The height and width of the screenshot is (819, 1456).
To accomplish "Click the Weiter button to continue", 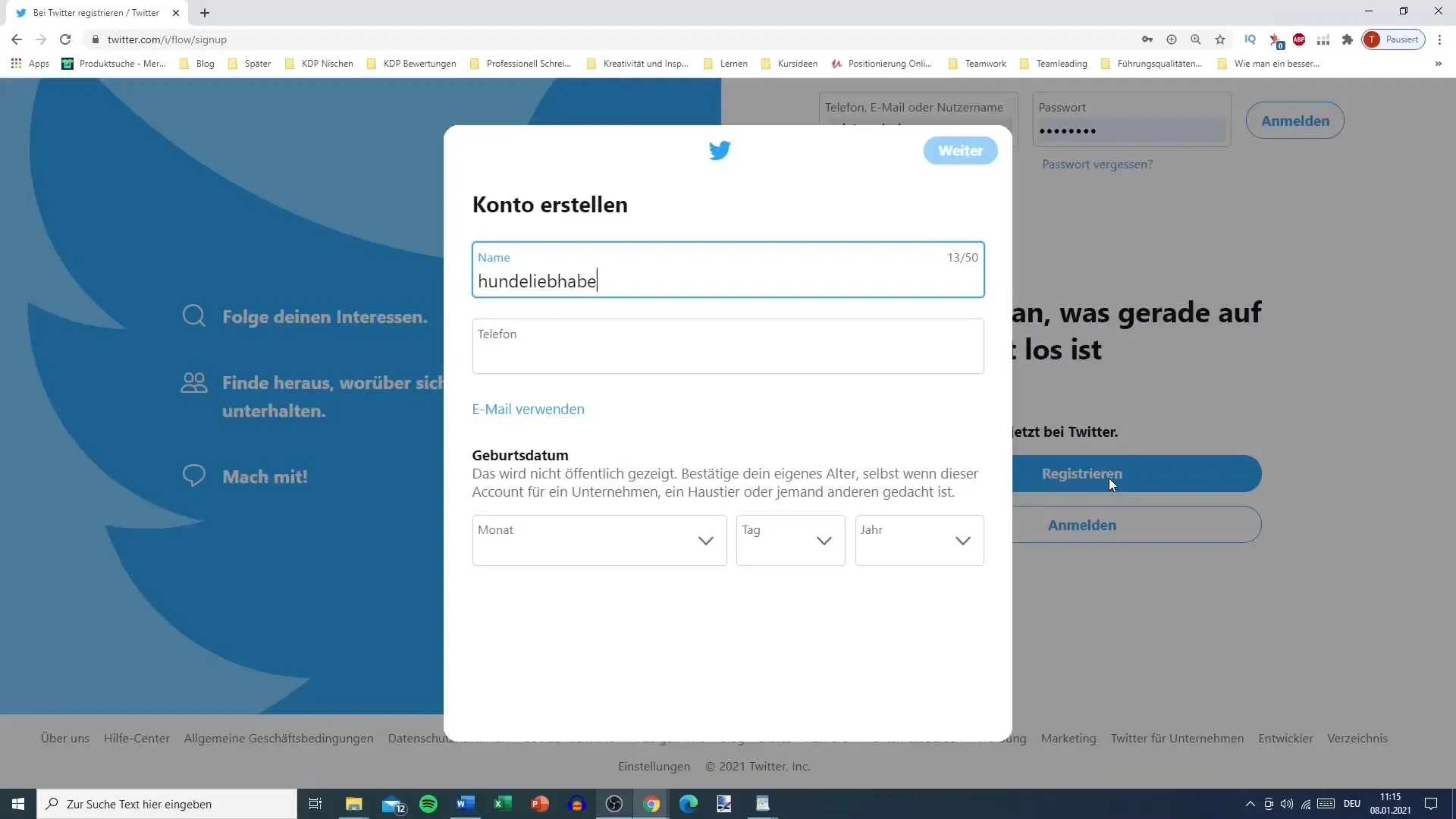I will pos(960,150).
